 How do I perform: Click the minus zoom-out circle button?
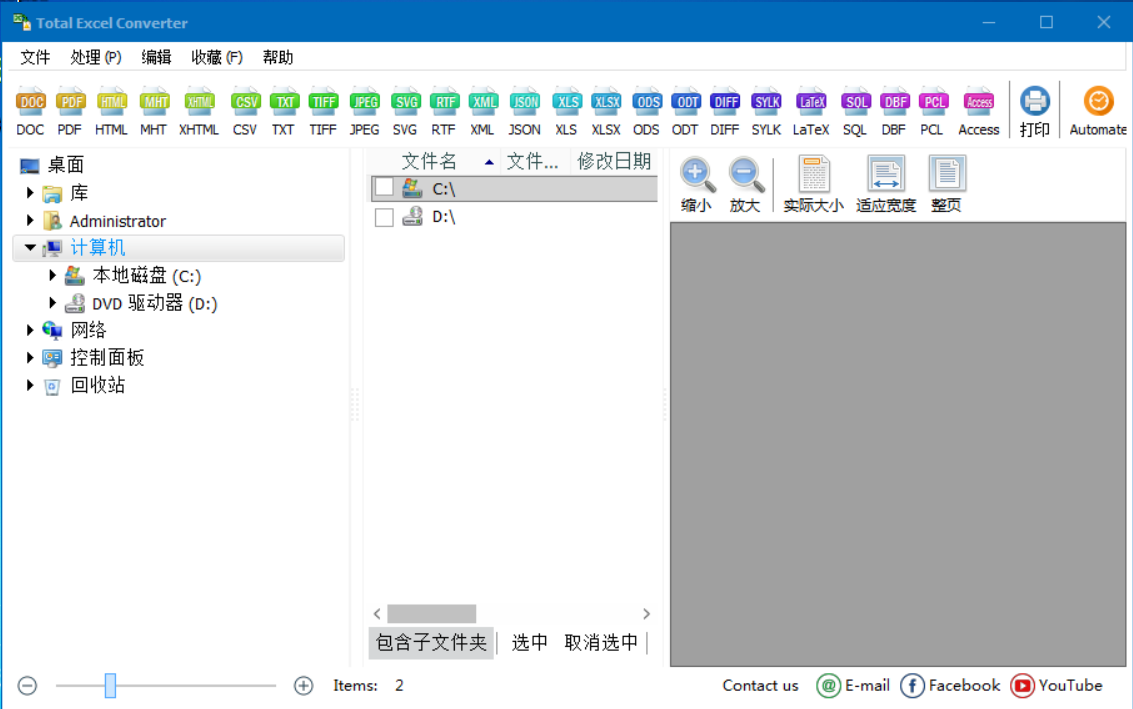click(x=27, y=685)
